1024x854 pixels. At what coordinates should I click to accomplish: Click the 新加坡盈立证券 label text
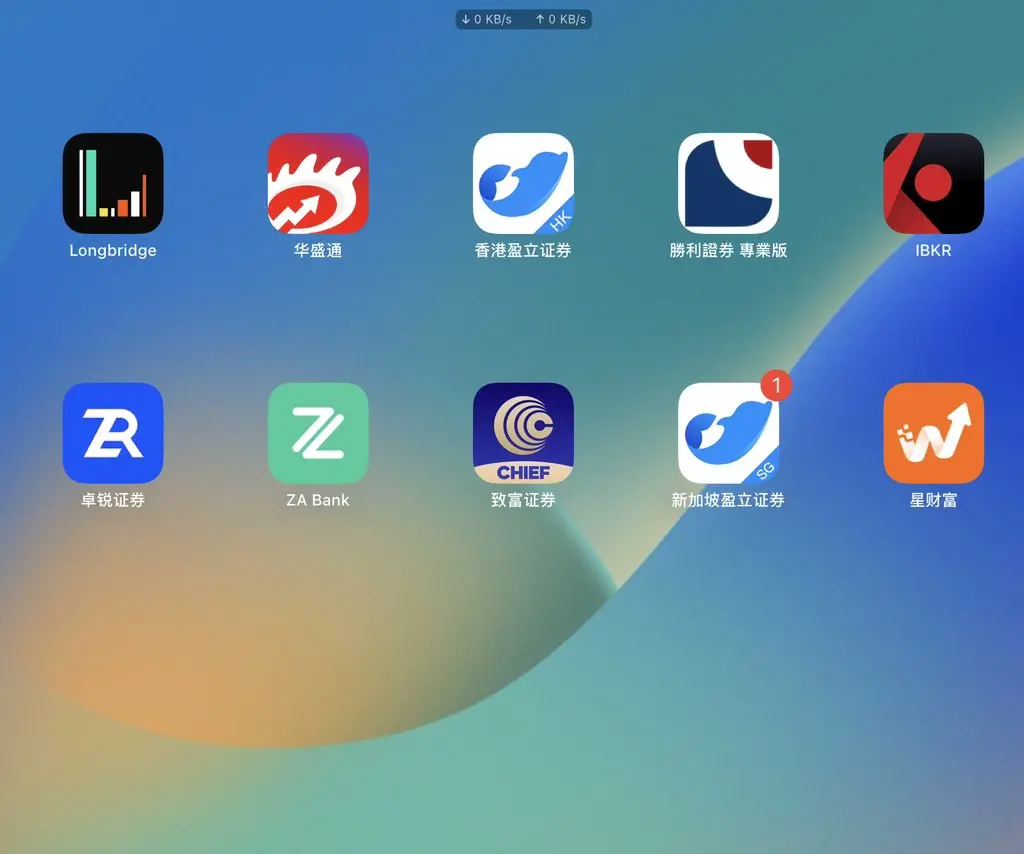click(x=728, y=500)
